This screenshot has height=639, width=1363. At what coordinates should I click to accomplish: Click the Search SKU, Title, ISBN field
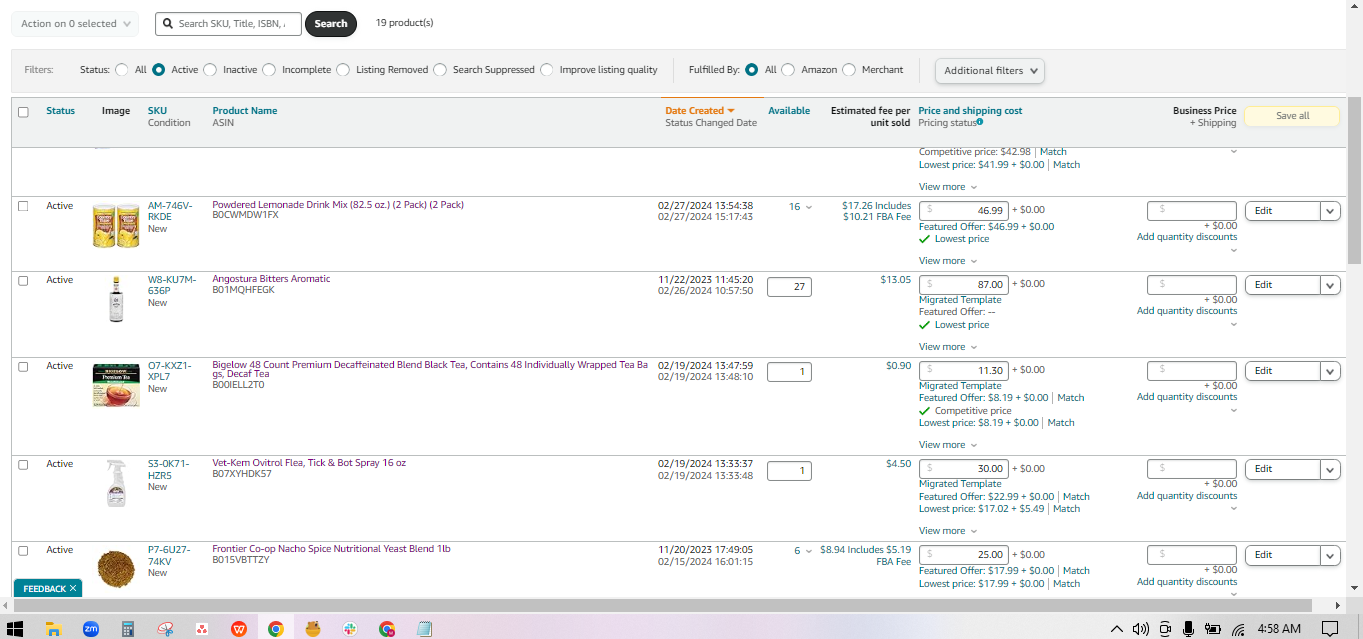(229, 24)
